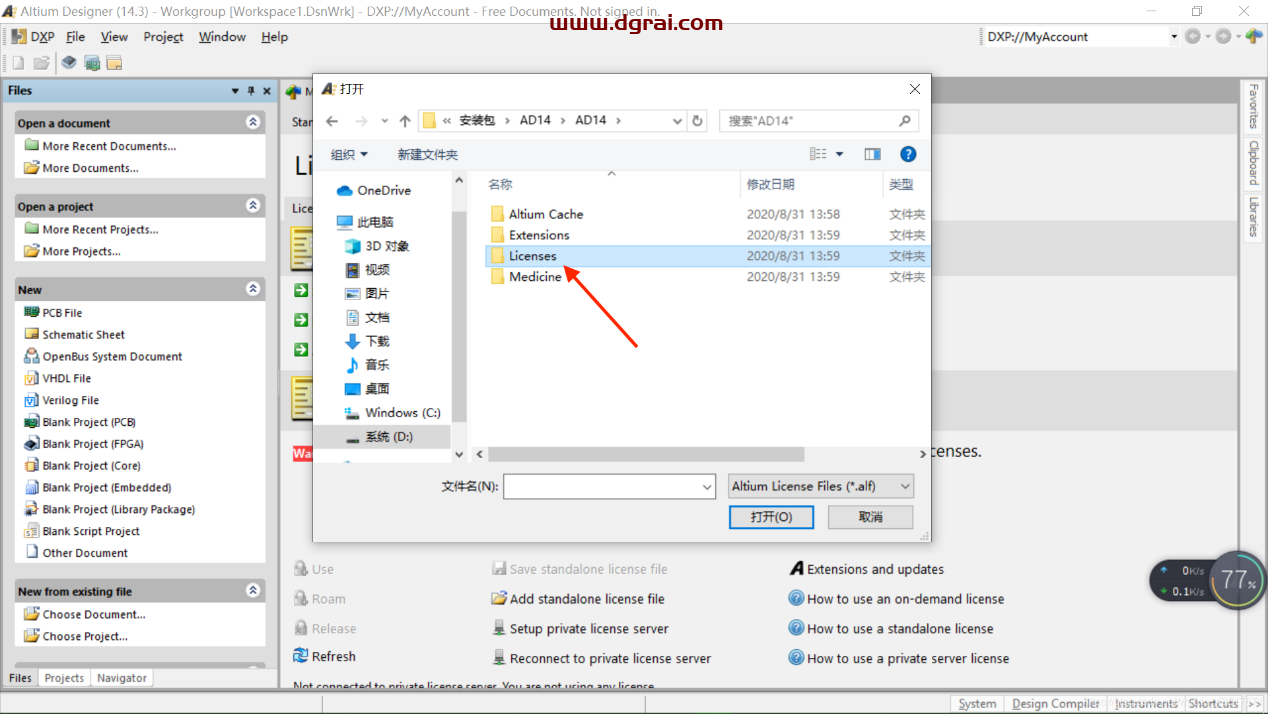Screen dimensions: 1268x714
Task: Collapse the New from existing file section
Action: (253, 590)
